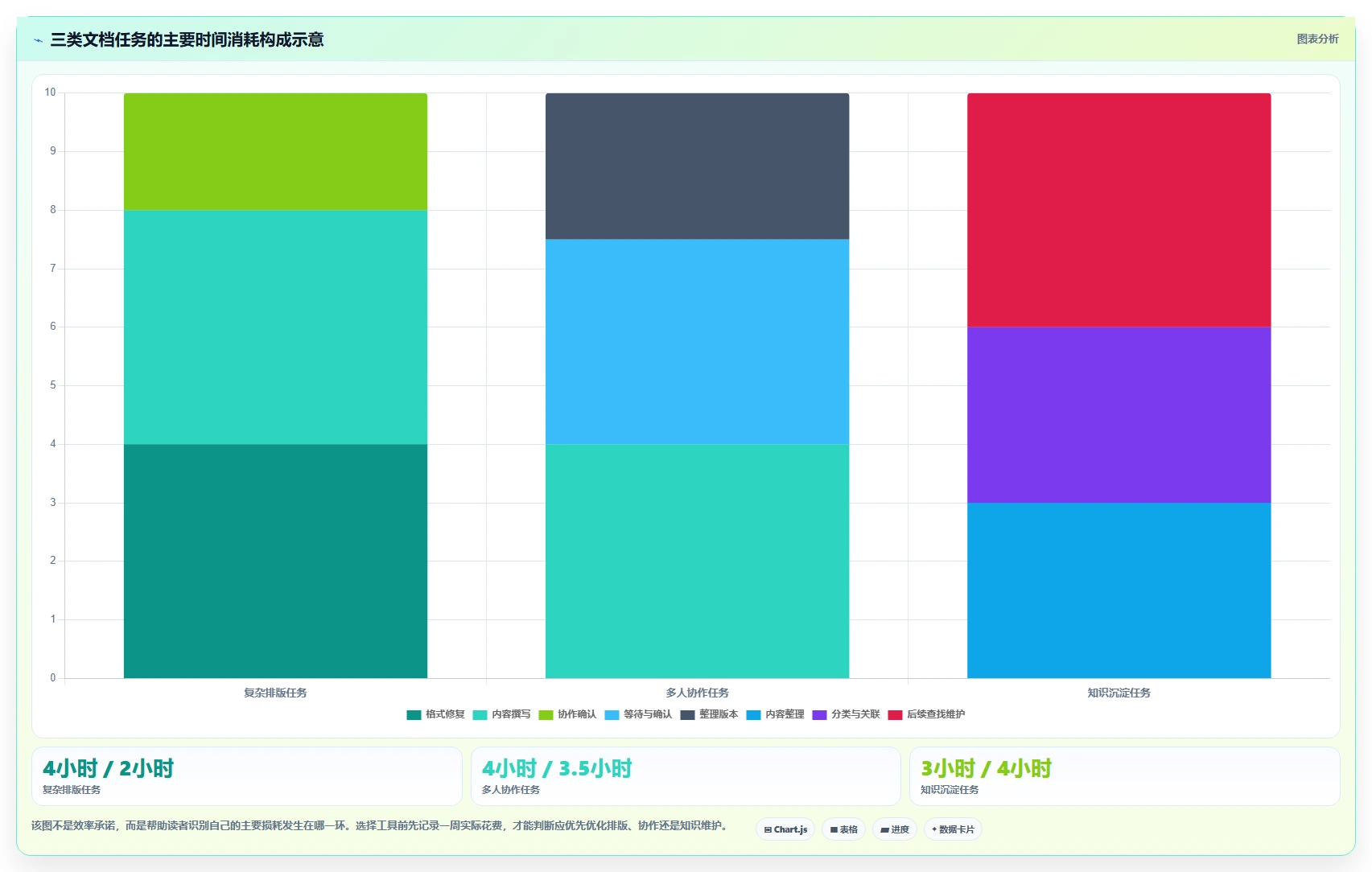Click the 多人协作任务 x-axis label
Image resolution: width=1372 pixels, height=872 pixels.
pos(697,693)
